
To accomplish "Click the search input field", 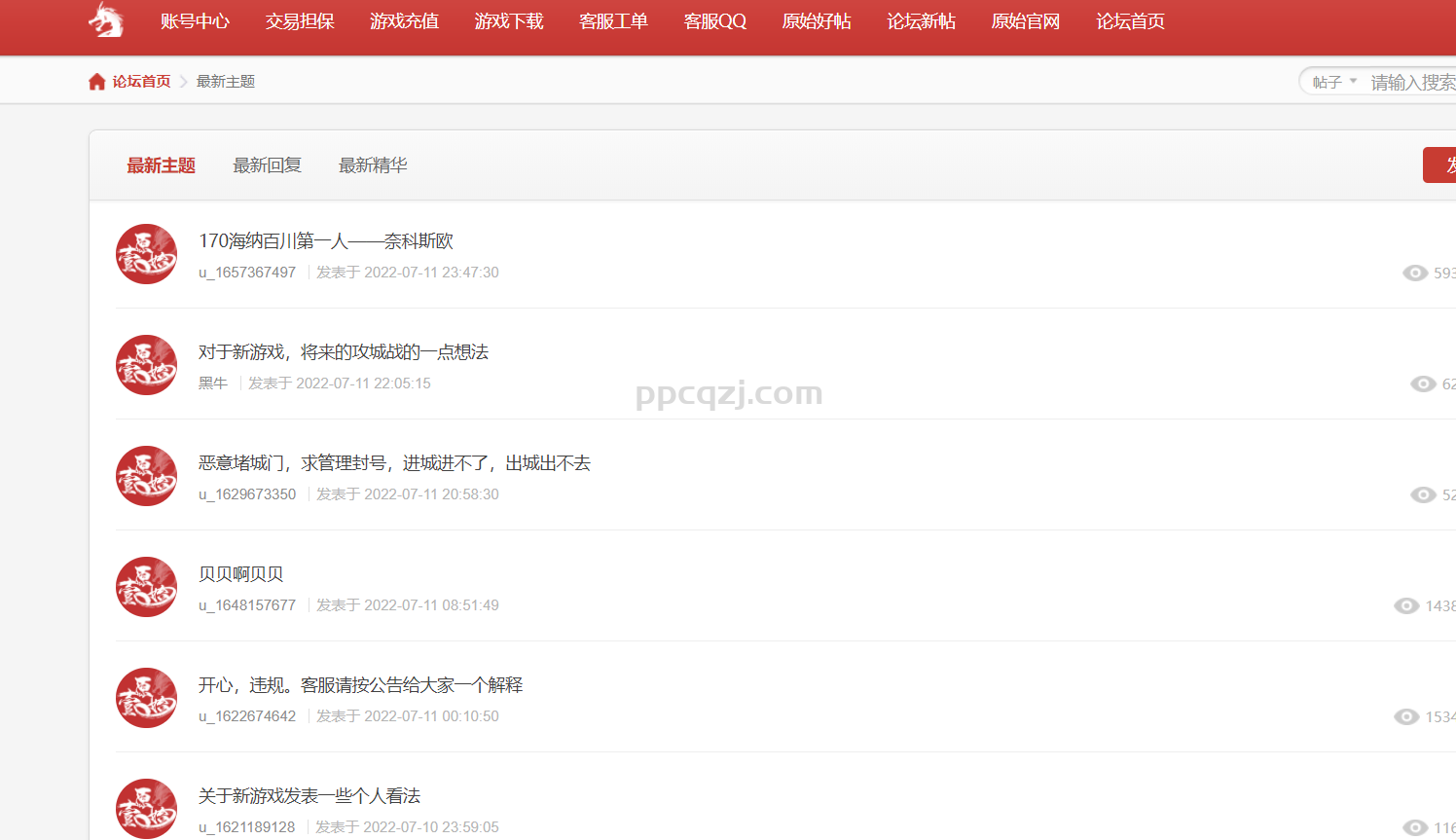I will [x=1411, y=83].
